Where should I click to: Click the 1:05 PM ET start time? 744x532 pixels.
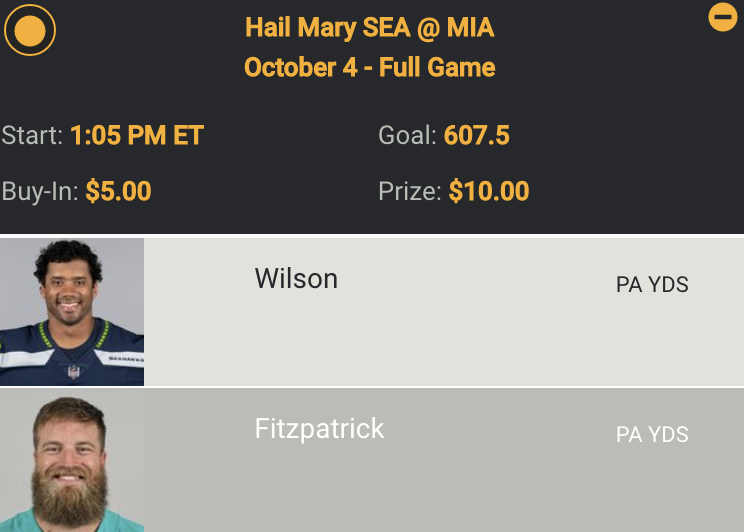(137, 135)
